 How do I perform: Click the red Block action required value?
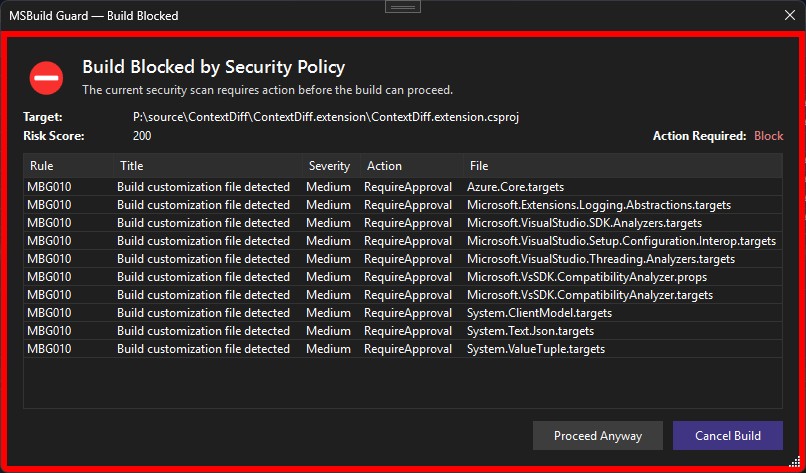point(768,136)
